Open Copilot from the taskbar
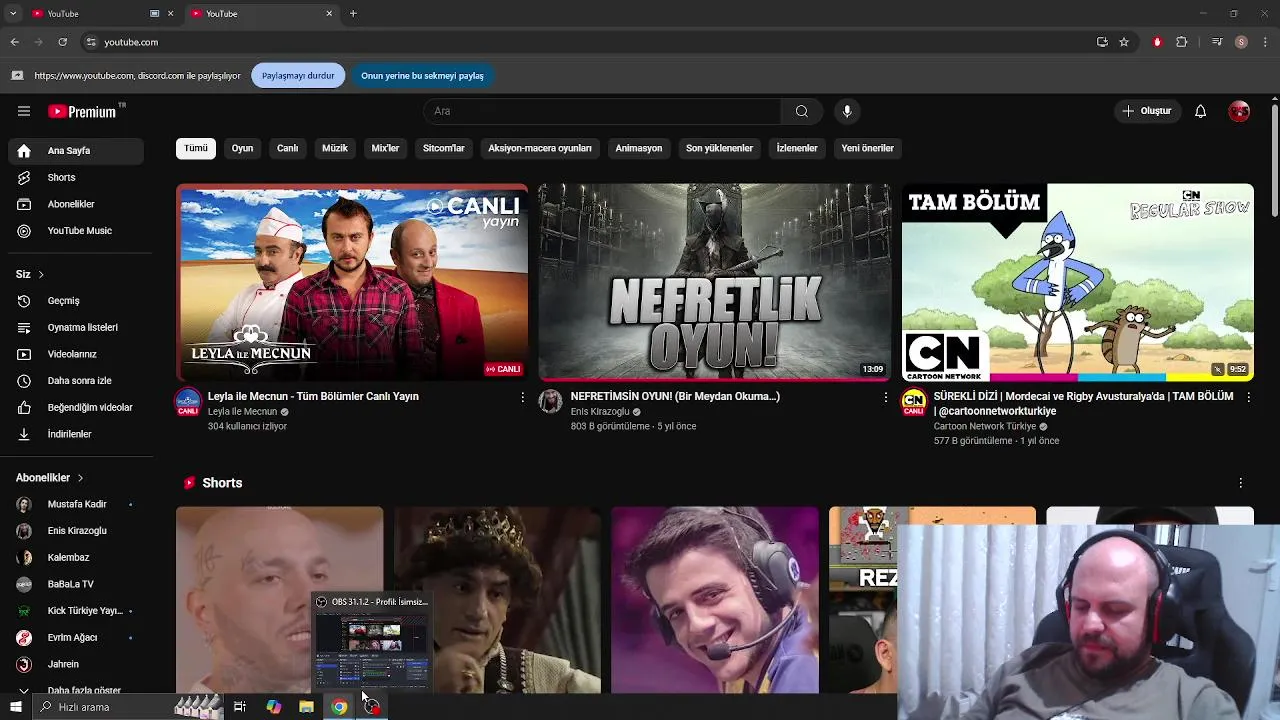1280x720 pixels. click(x=273, y=707)
